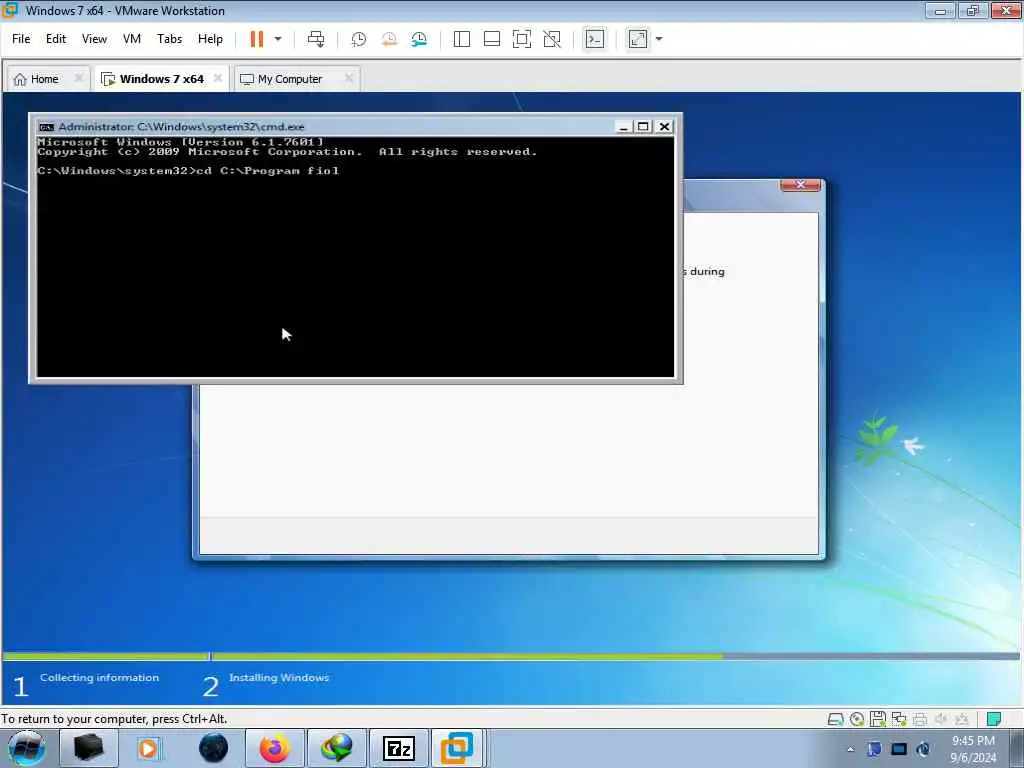The height and width of the screenshot is (768, 1024).
Task: Click the green message log note icon
Action: (x=993, y=719)
